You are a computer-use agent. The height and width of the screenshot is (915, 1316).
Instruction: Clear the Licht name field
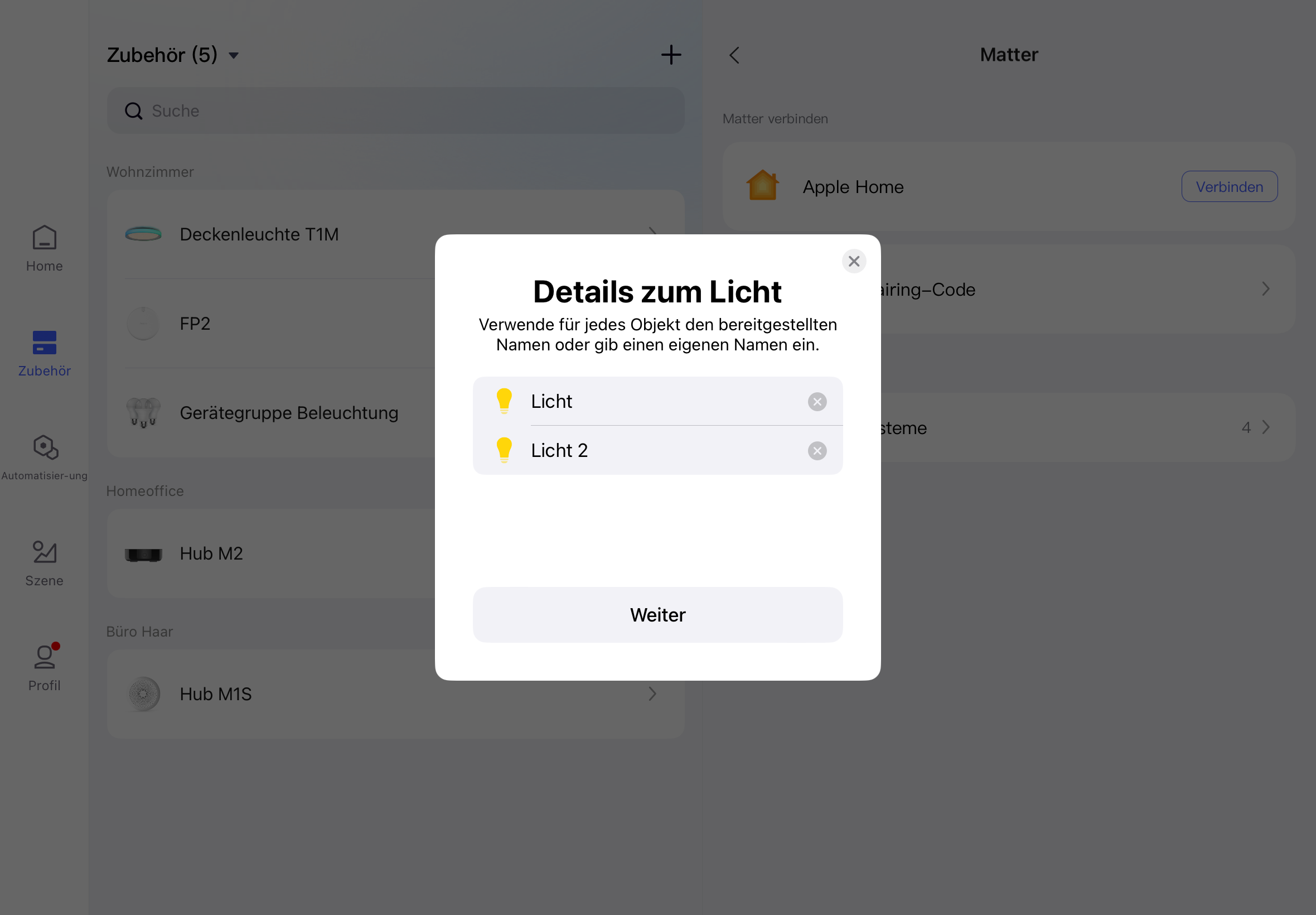pos(817,401)
